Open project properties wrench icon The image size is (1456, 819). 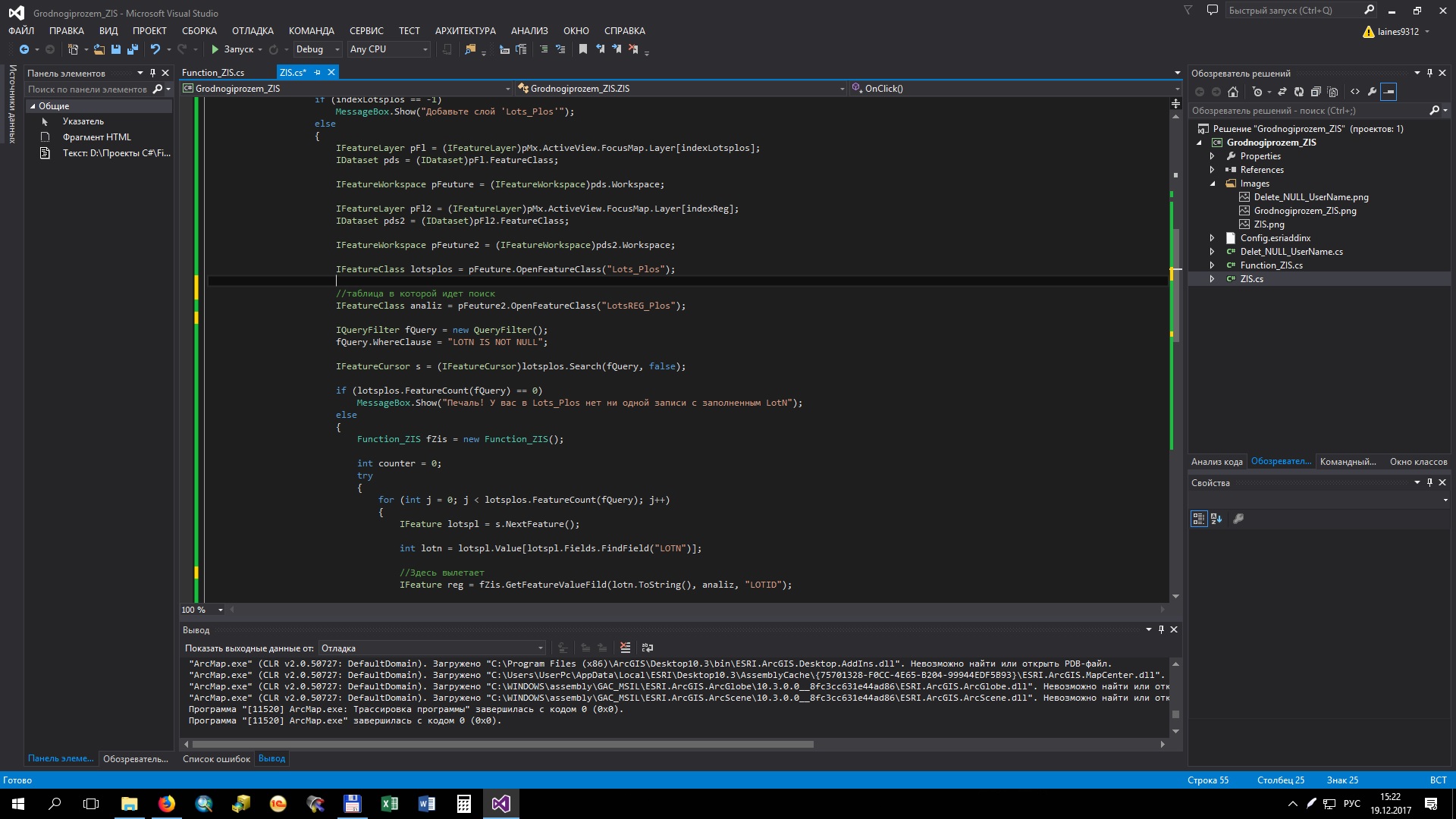1372,92
